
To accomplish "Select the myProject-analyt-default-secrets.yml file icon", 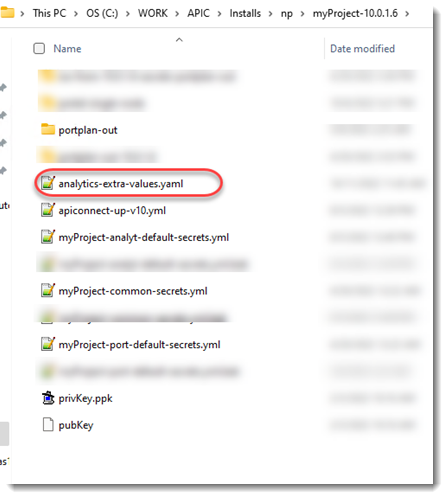I will point(48,237).
